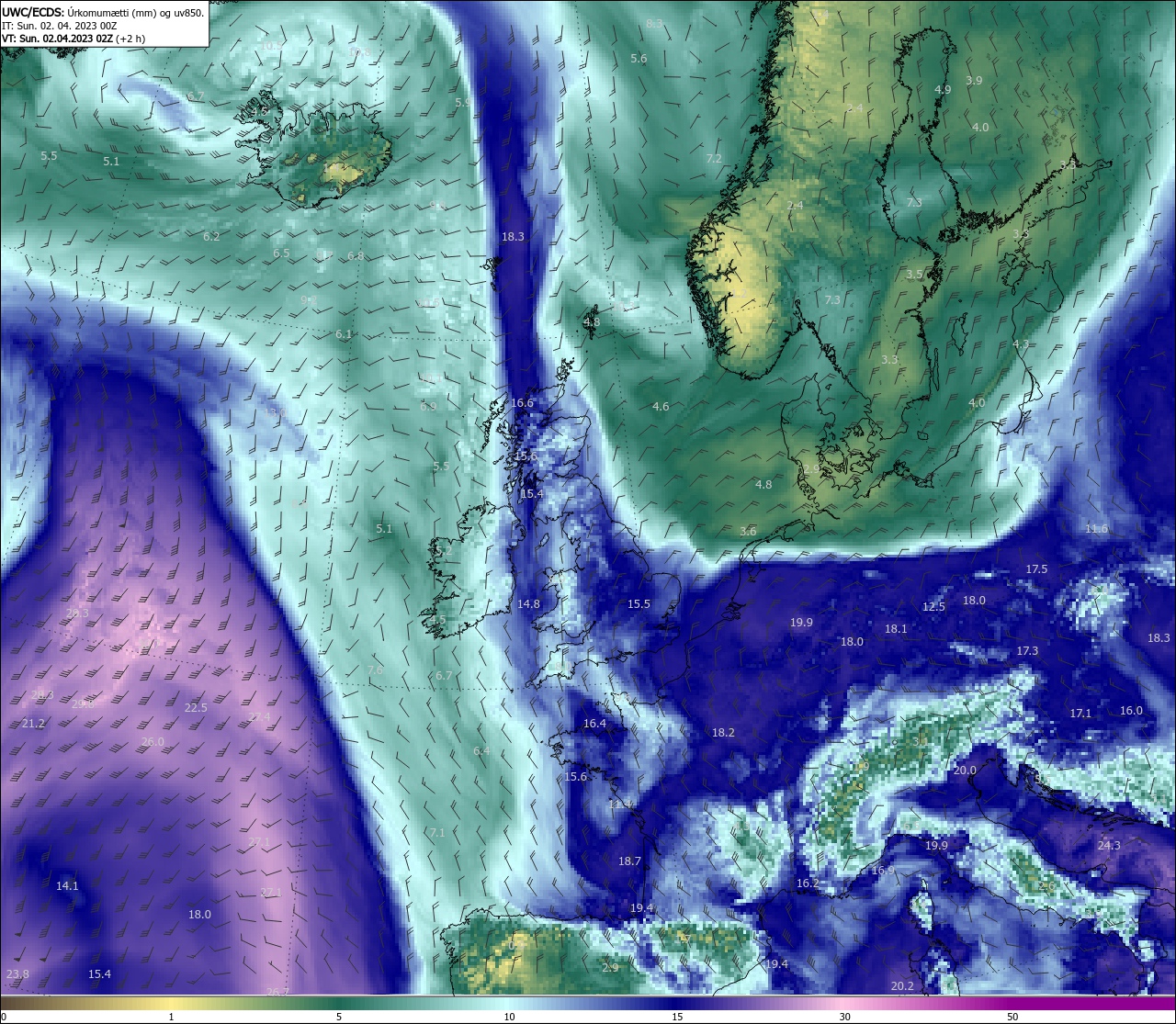Click the 5.6 value in the Norwegian Sea
1176x1024 pixels.
(x=639, y=59)
